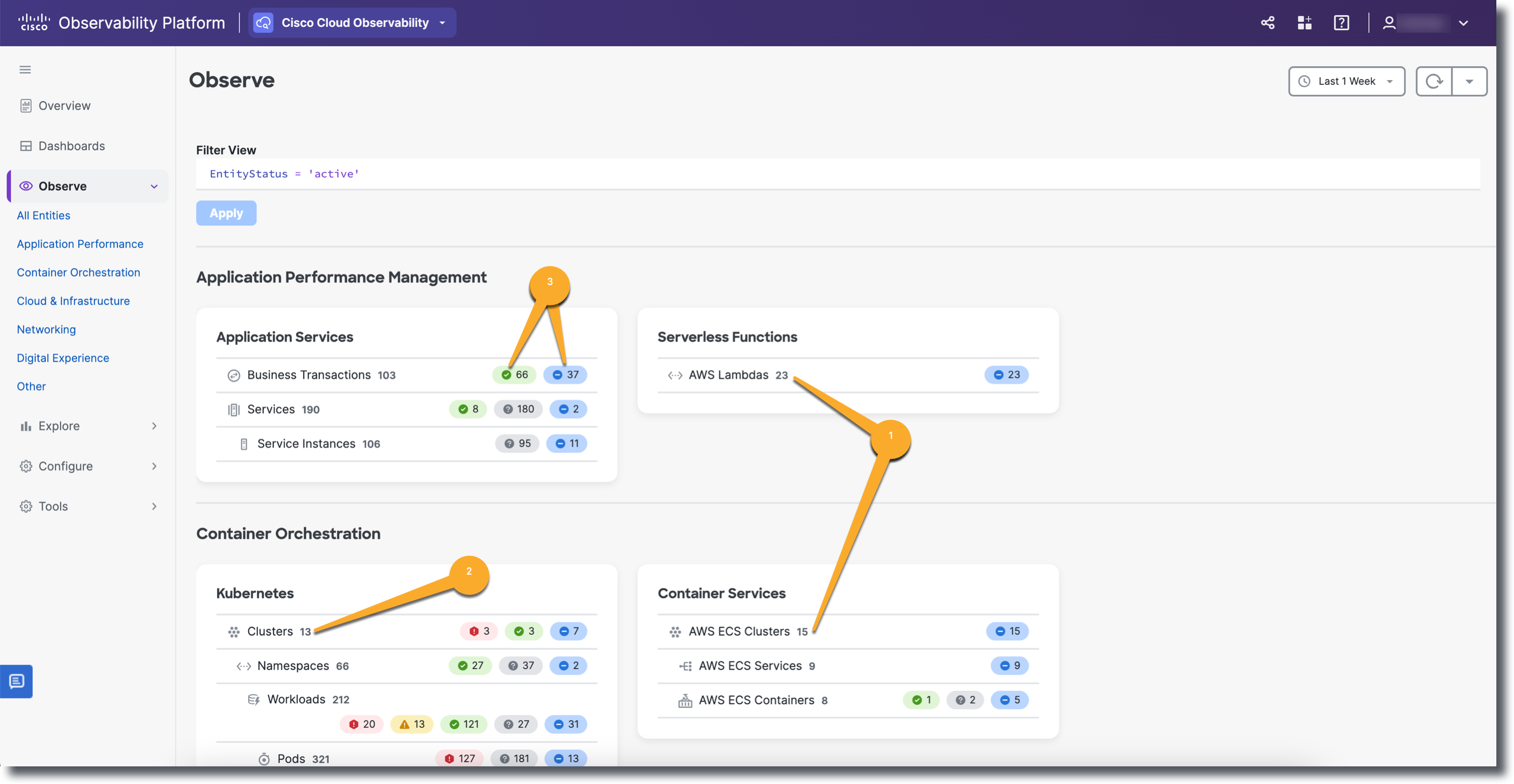This screenshot has width=1514, height=784.
Task: Click AWS Lambdas blue 23 badge
Action: coord(1007,375)
